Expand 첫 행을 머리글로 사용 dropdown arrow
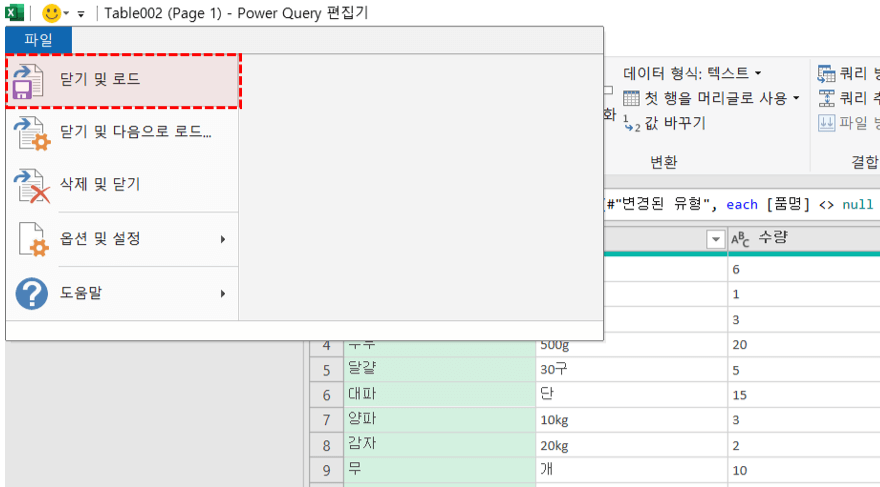The width and height of the screenshot is (880, 487). tap(796, 98)
